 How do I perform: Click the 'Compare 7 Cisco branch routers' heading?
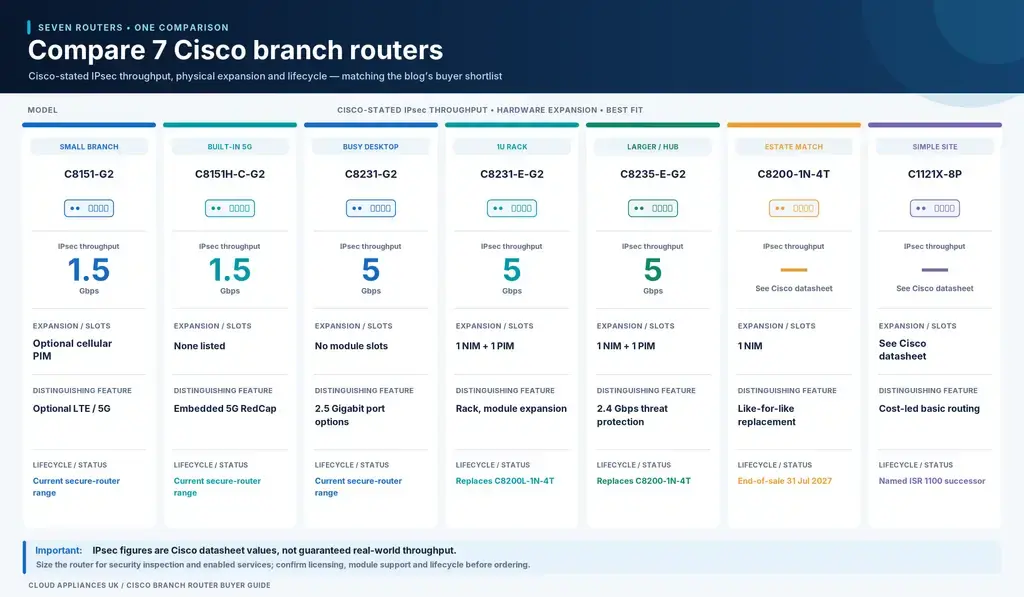235,50
